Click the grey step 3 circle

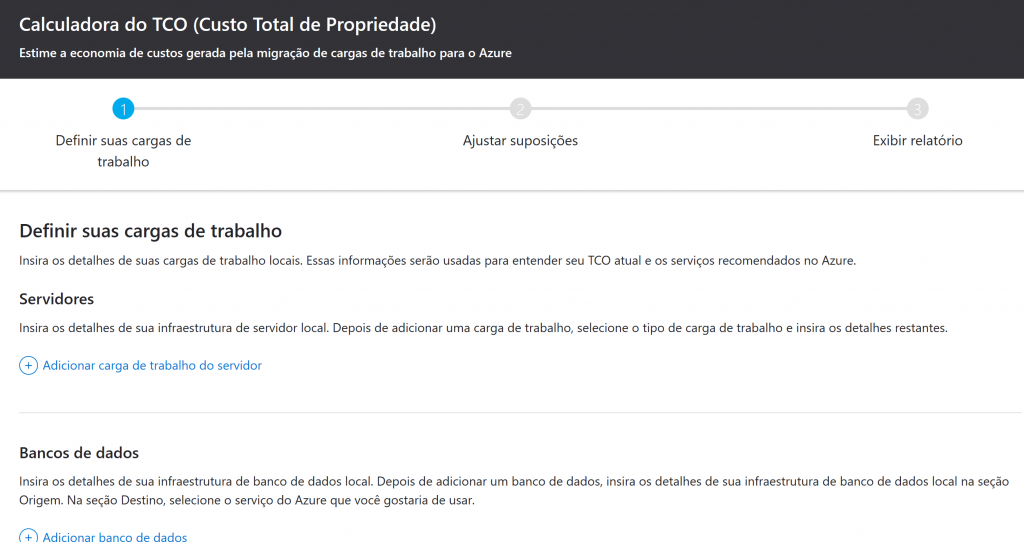pos(917,109)
